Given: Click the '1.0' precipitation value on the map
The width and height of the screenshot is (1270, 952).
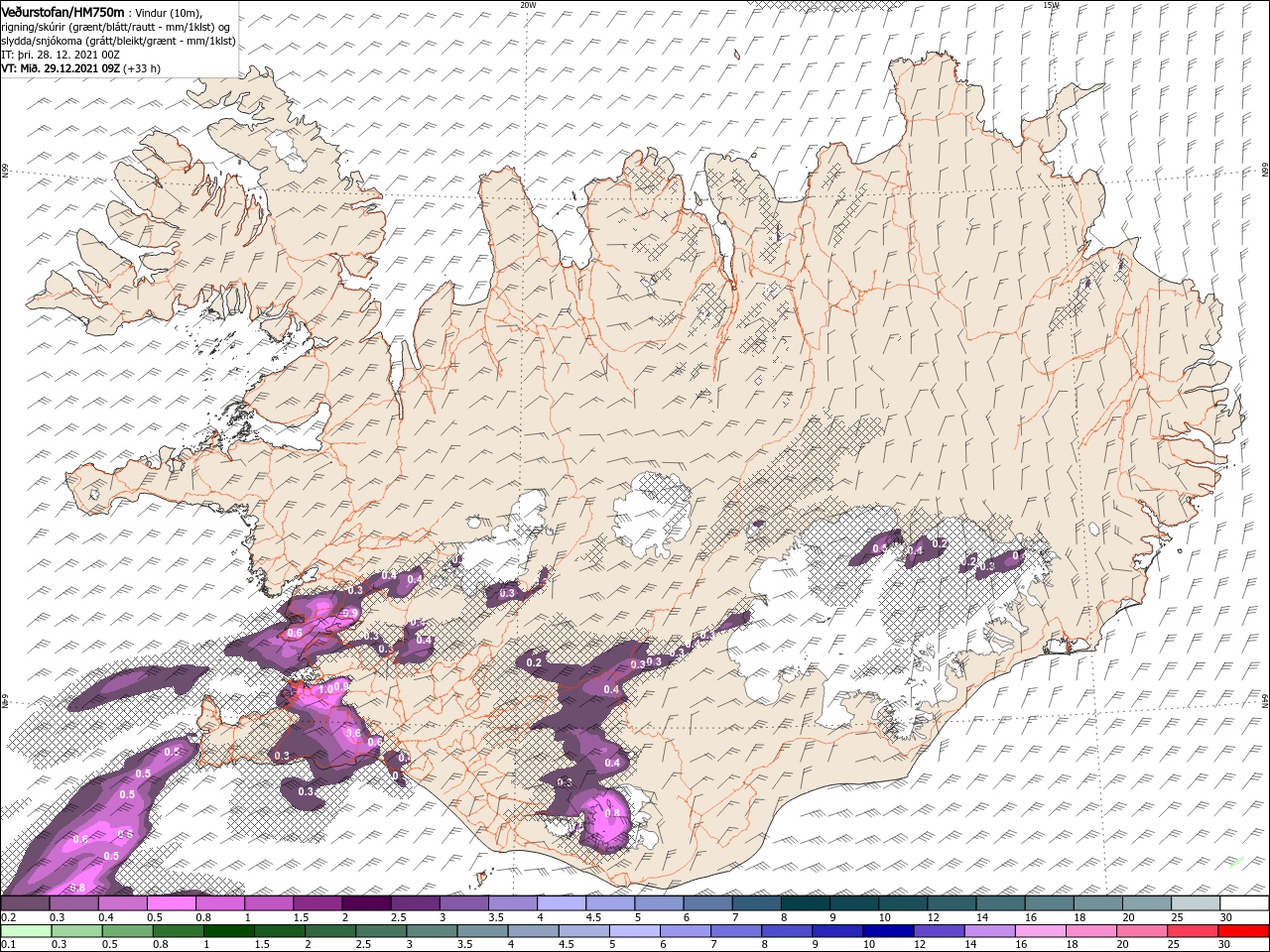Looking at the screenshot, I should 324,689.
